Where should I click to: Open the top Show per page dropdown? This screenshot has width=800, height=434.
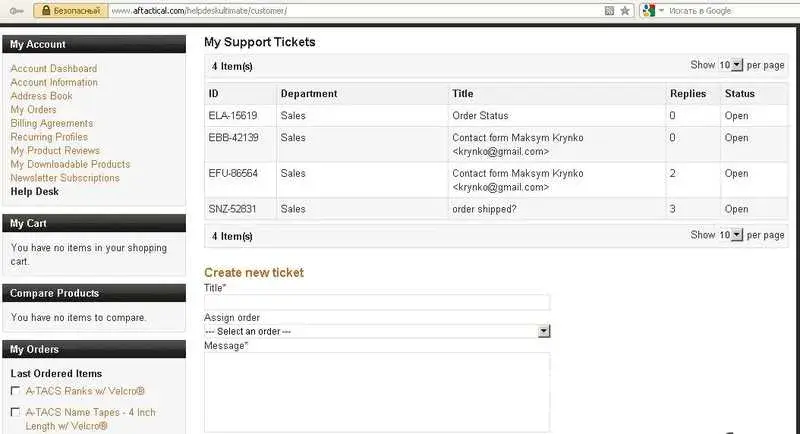click(731, 65)
